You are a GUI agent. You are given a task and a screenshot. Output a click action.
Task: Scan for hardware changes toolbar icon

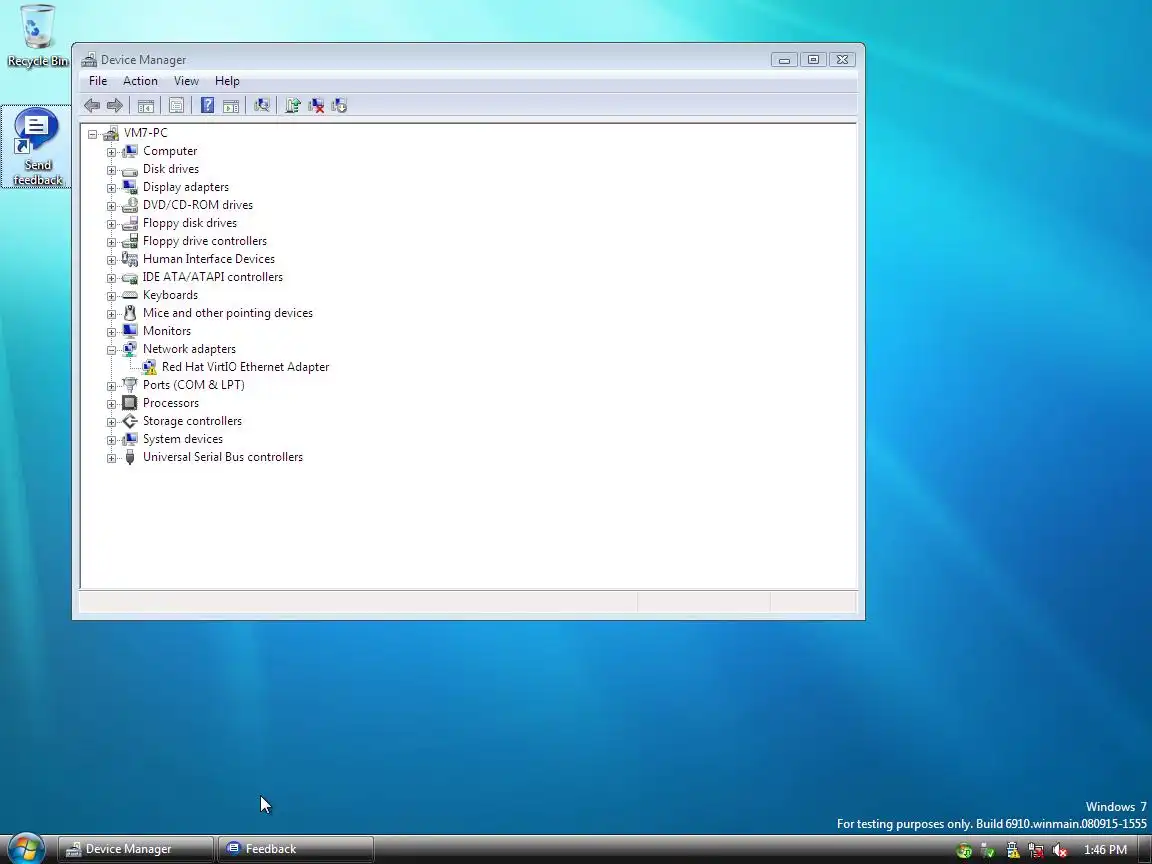(x=262, y=106)
